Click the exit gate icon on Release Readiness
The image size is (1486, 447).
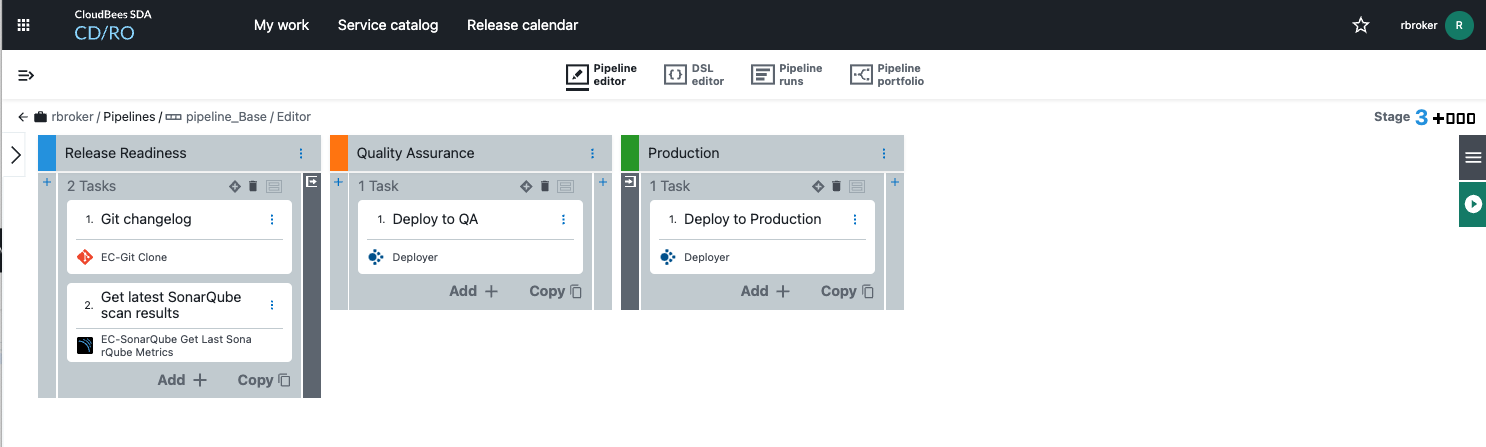click(312, 182)
